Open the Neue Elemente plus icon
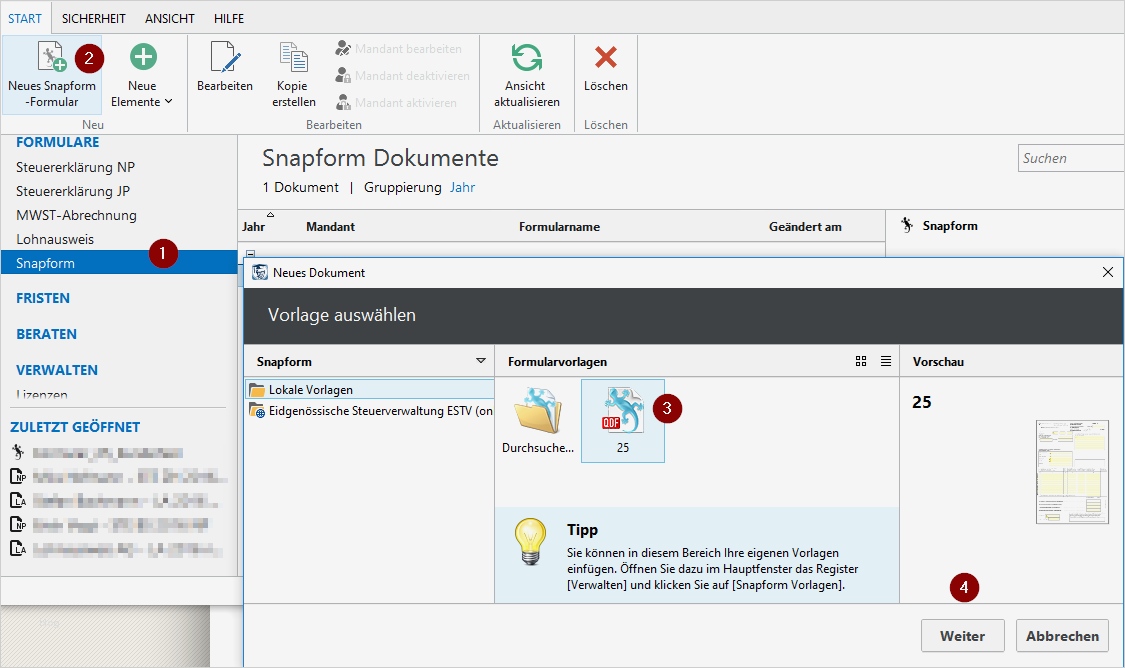 click(143, 57)
